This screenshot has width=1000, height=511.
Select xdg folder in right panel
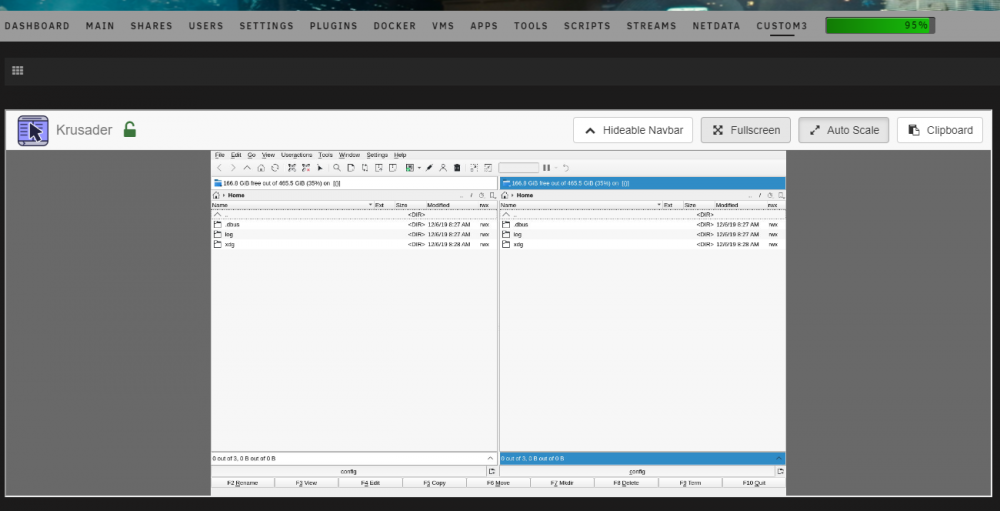pyautogui.click(x=643, y=244)
